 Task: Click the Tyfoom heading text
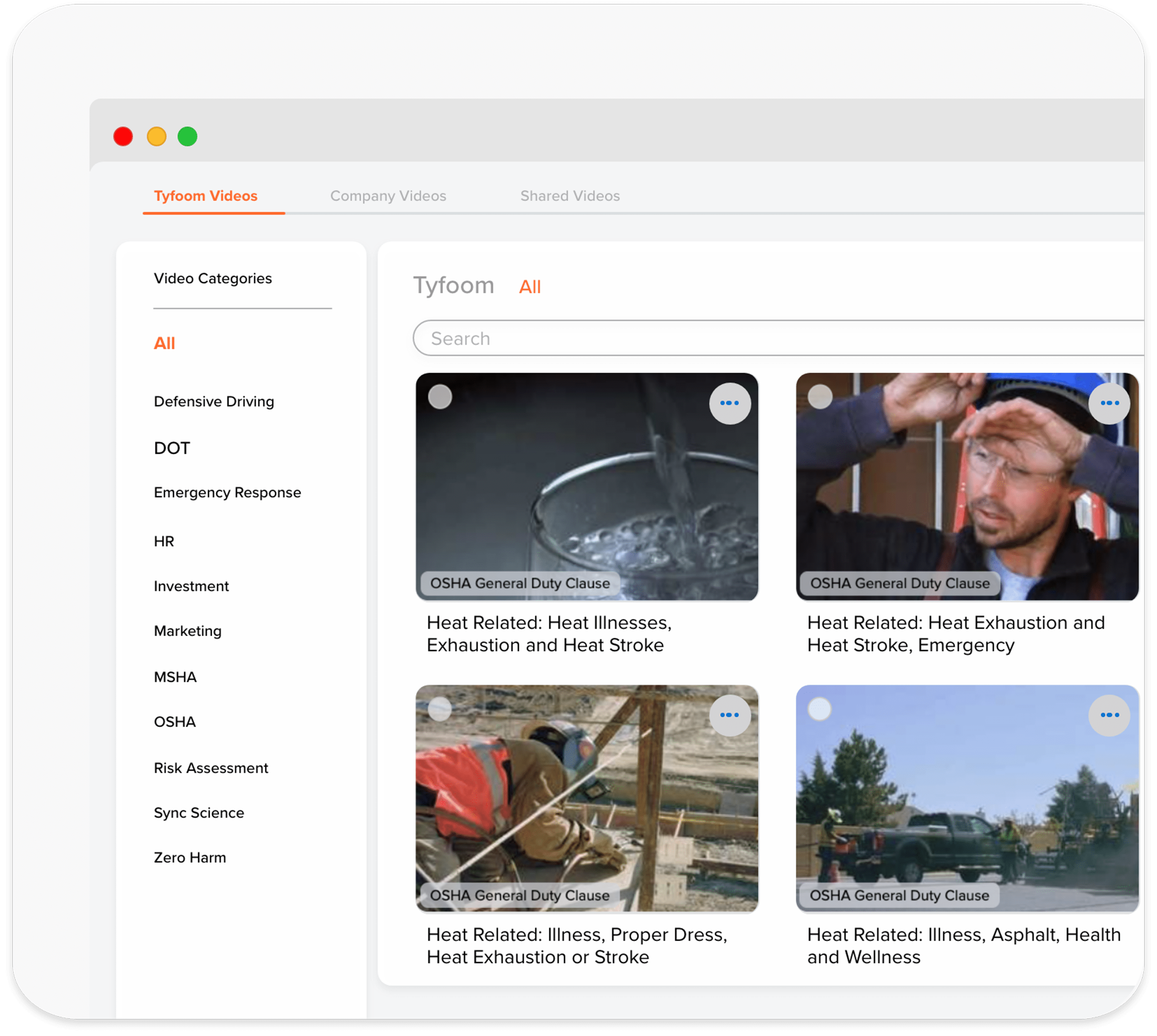[x=454, y=285]
